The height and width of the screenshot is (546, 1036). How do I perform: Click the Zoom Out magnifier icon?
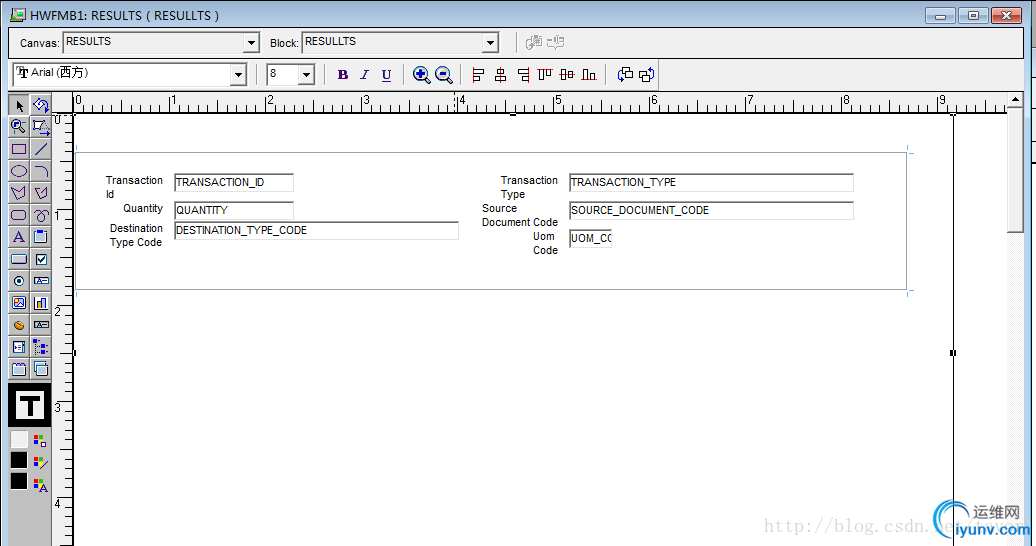[443, 75]
